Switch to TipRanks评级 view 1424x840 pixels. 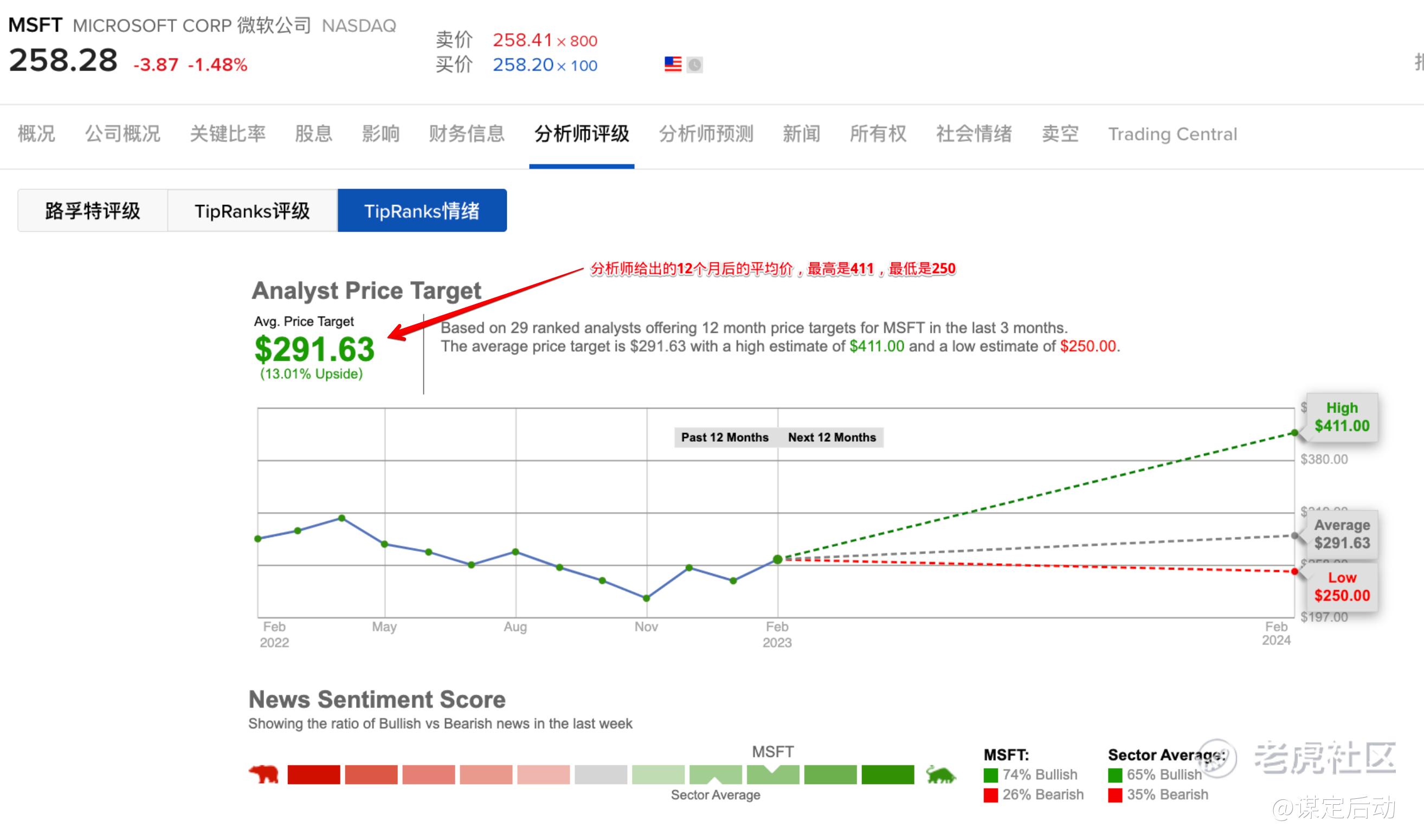point(252,211)
